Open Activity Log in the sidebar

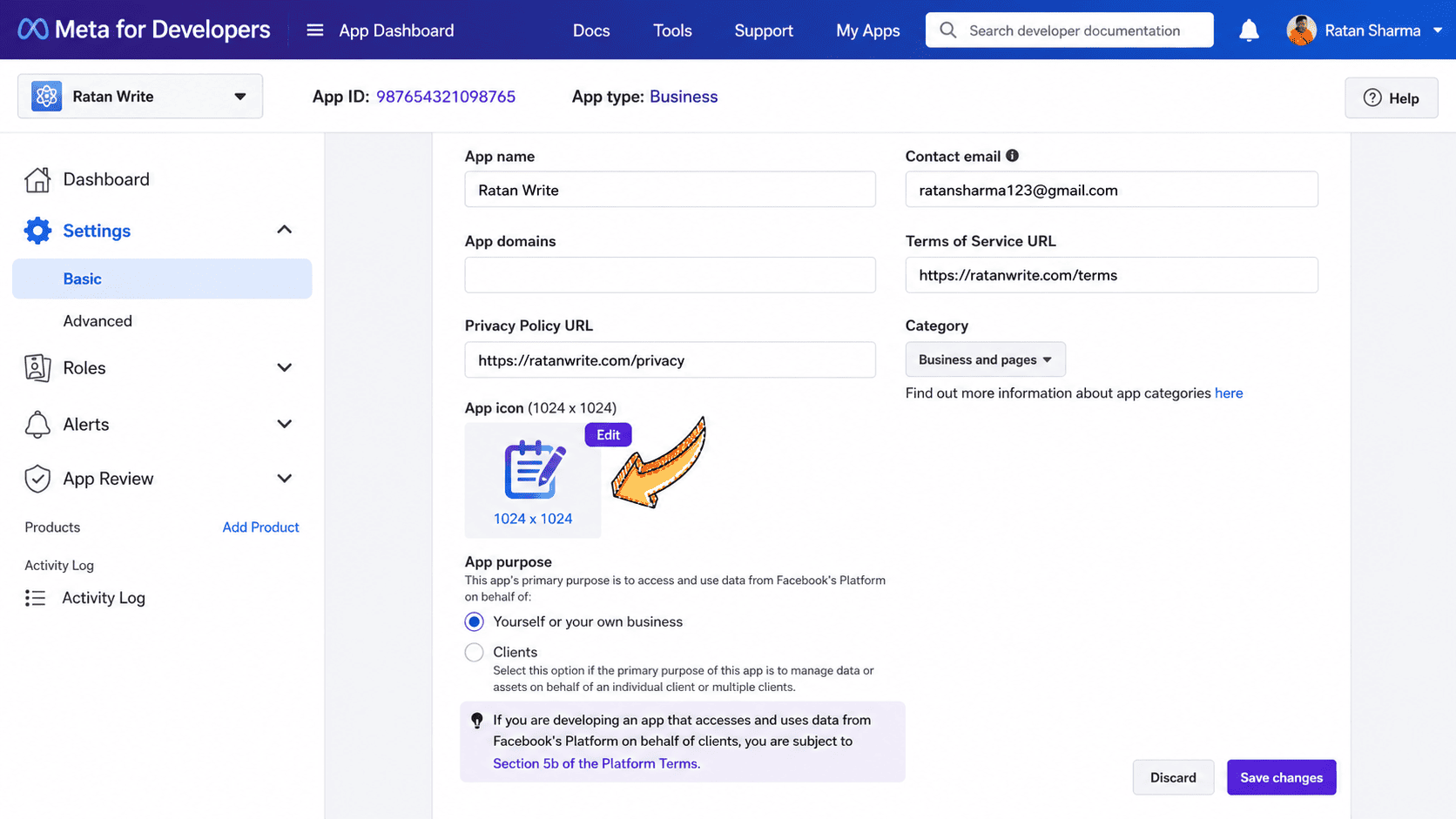104,598
